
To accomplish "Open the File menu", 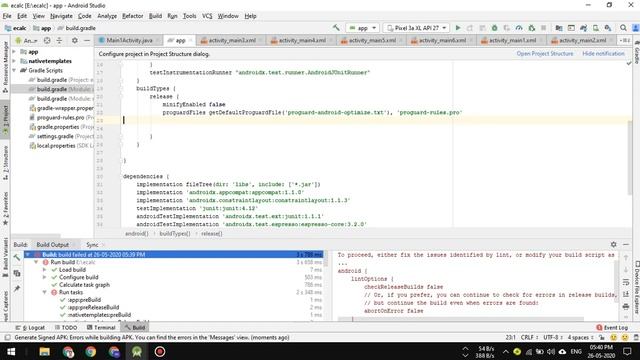I will [x=7, y=16].
